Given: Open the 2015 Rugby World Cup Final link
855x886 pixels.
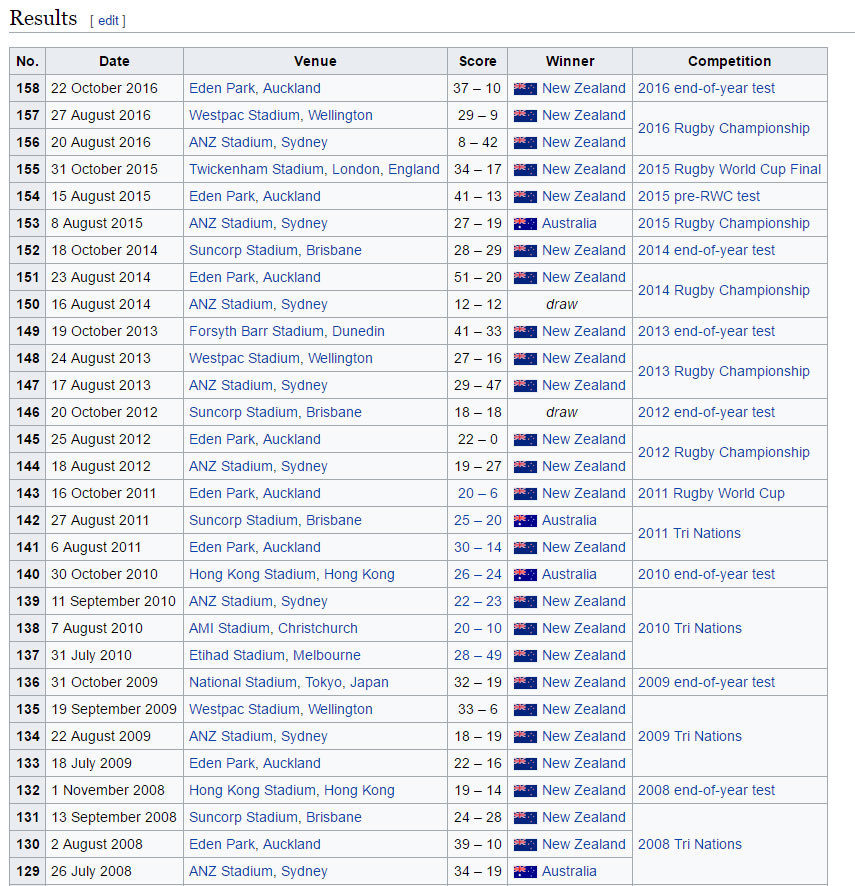Looking at the screenshot, I should (x=729, y=169).
